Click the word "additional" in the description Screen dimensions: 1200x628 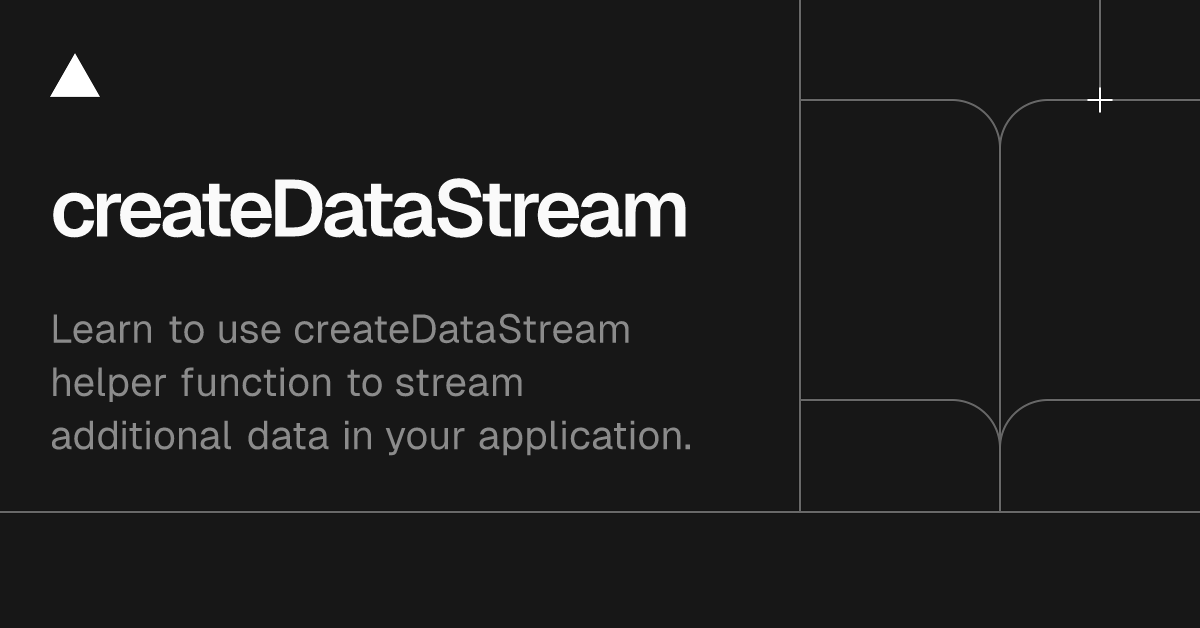[x=141, y=436]
